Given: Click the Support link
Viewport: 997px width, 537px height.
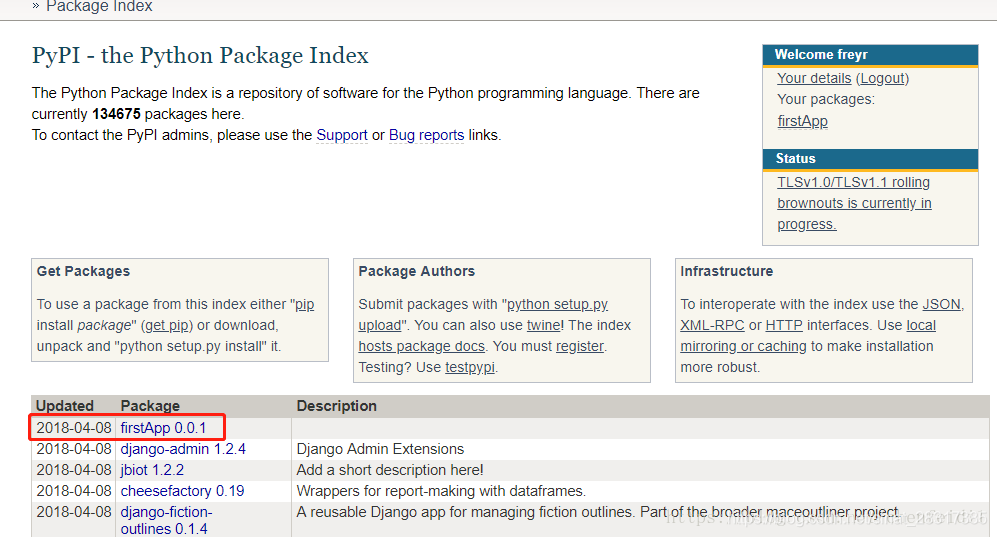Looking at the screenshot, I should [x=342, y=135].
